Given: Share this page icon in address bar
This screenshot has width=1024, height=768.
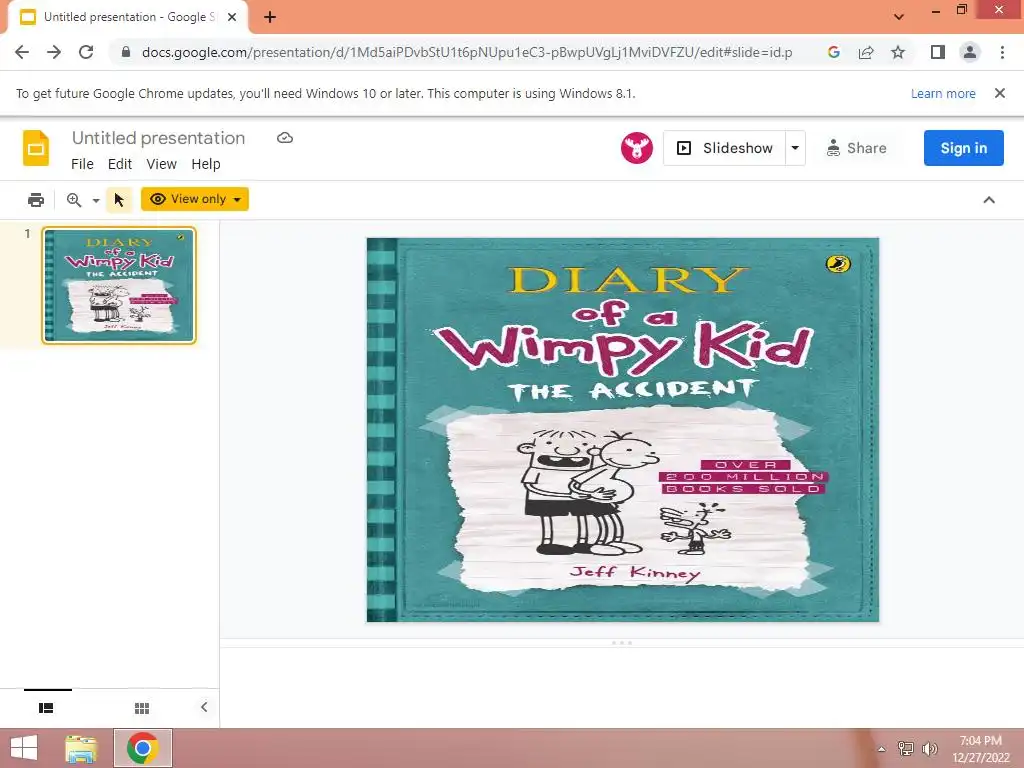Looking at the screenshot, I should [x=866, y=52].
